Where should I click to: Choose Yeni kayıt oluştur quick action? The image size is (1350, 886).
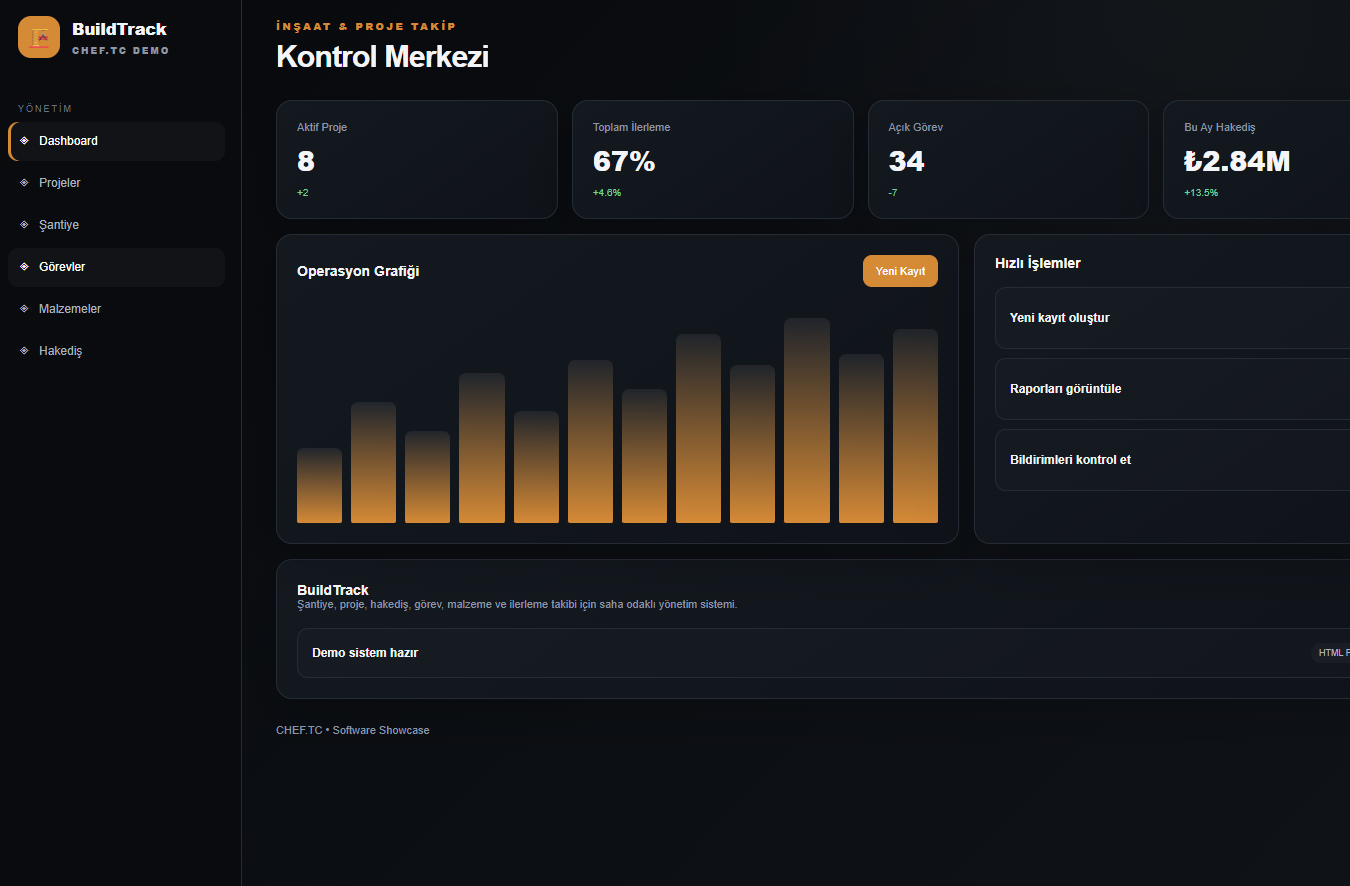pyautogui.click(x=1172, y=318)
